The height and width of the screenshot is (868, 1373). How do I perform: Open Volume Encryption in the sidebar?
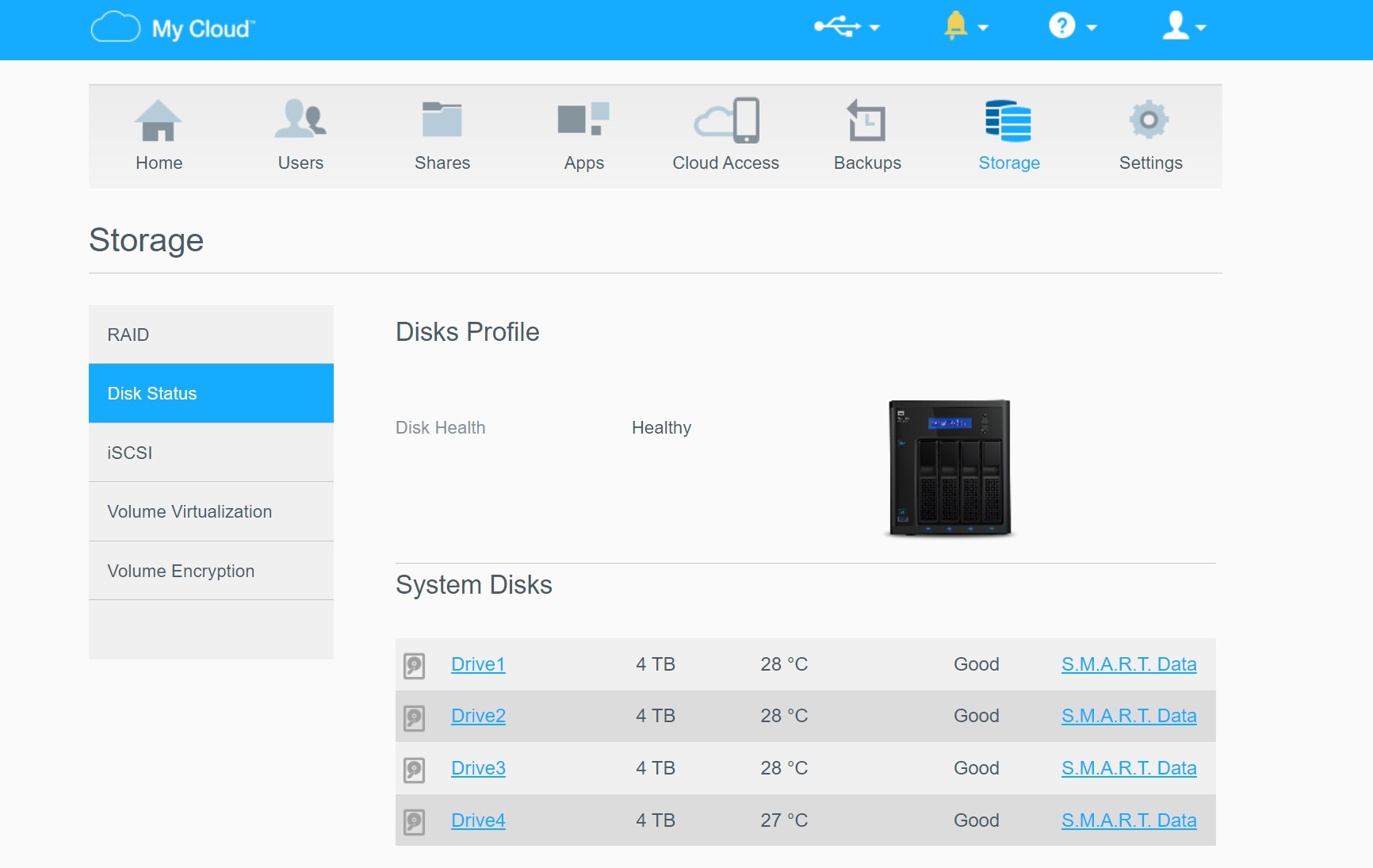(x=211, y=571)
